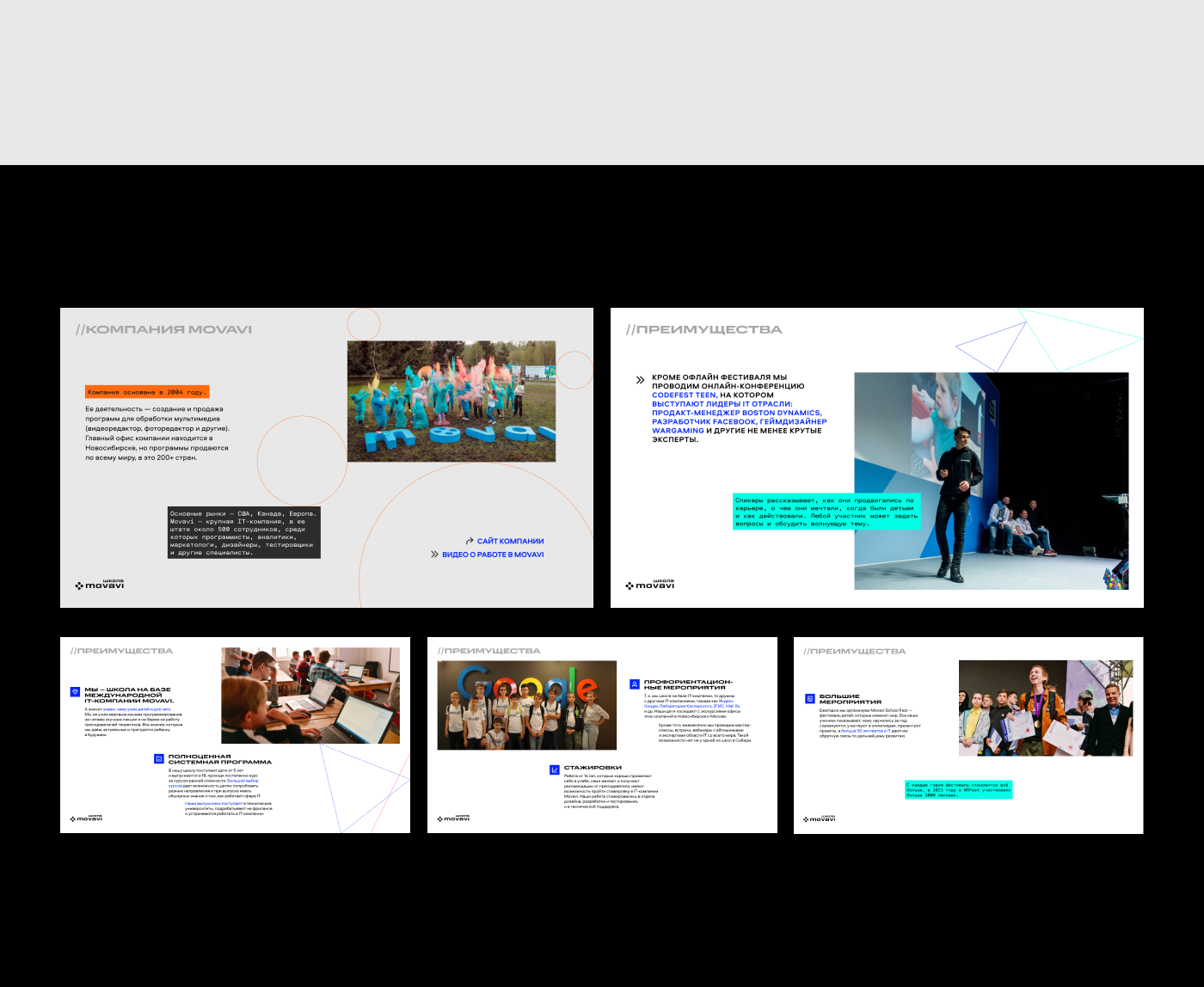The image size is (1204, 987).
Task: Click the blue 'больше 50 экспертов в IT' link
Action: click(865, 731)
